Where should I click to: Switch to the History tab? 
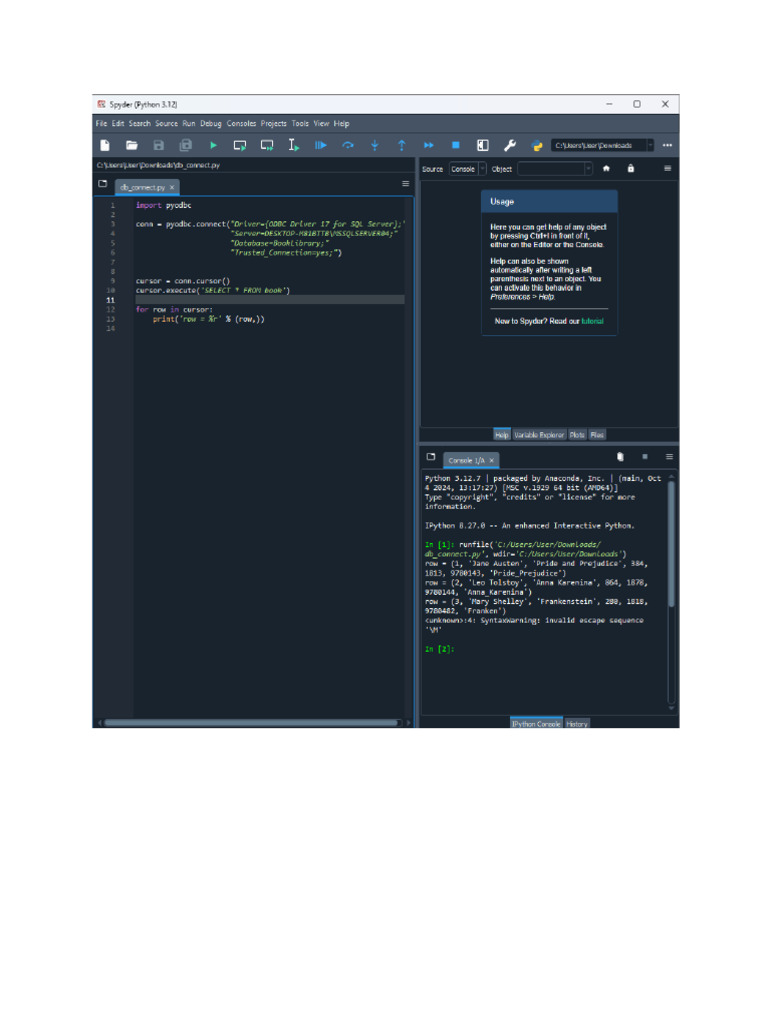tap(577, 724)
